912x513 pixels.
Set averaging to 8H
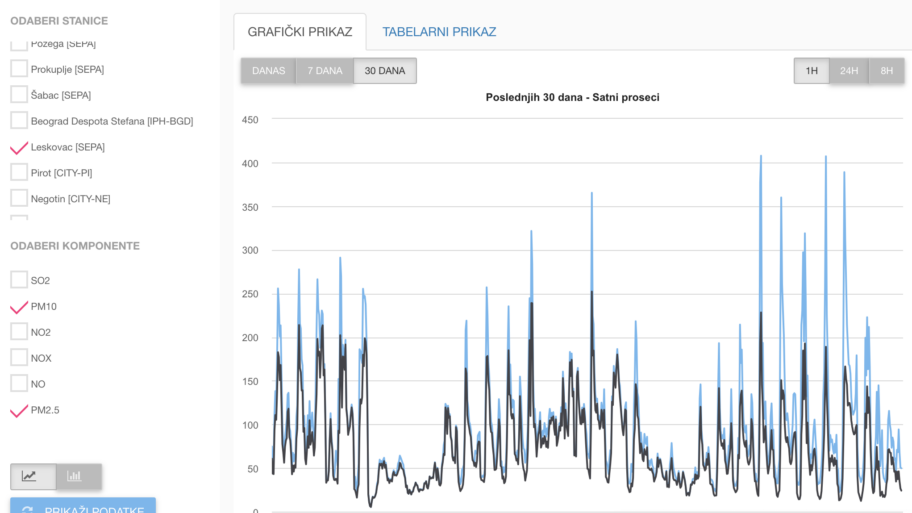pyautogui.click(x=886, y=71)
